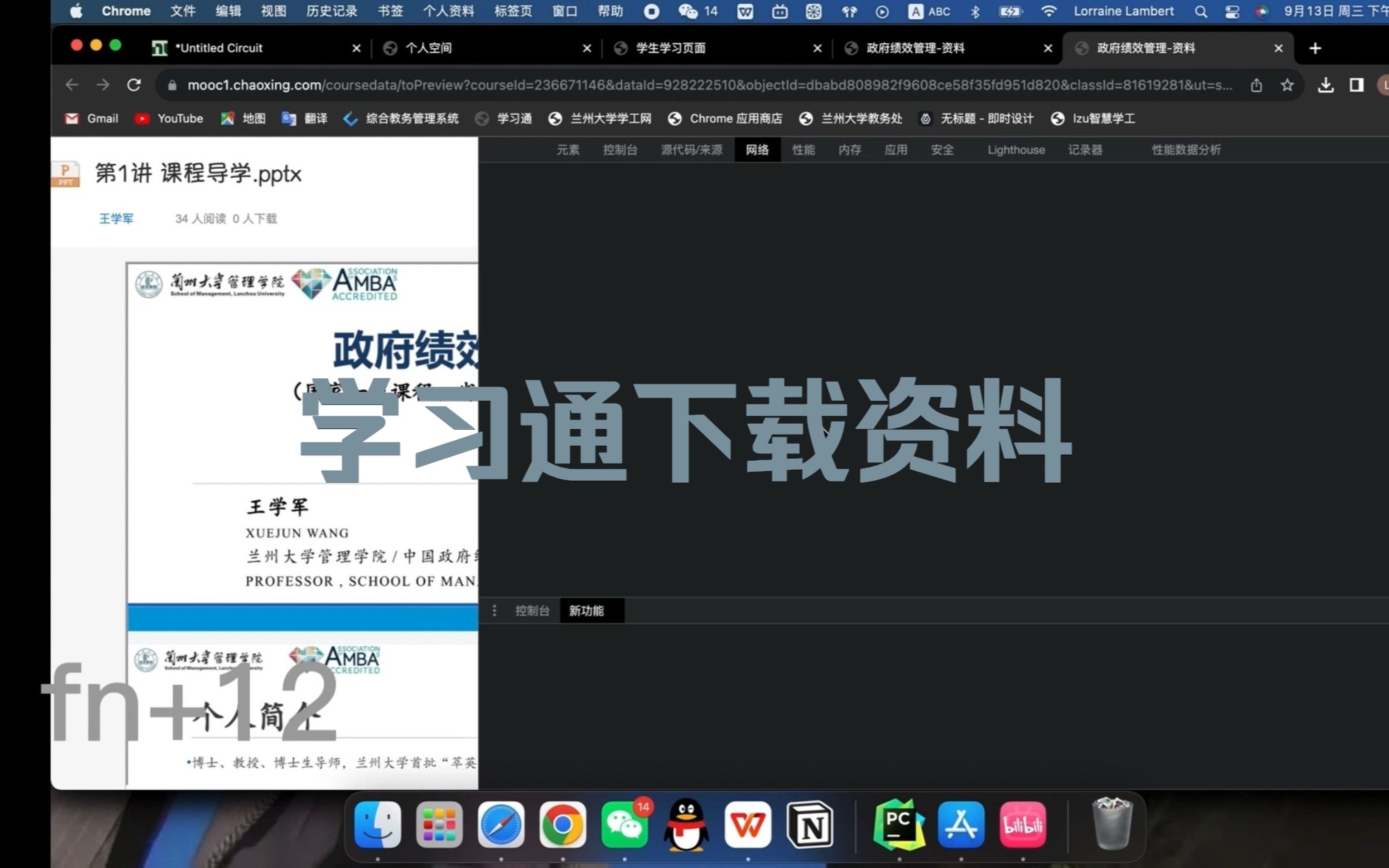1389x868 pixels.
Task: Open the Trash in the Dock
Action: 1111,823
